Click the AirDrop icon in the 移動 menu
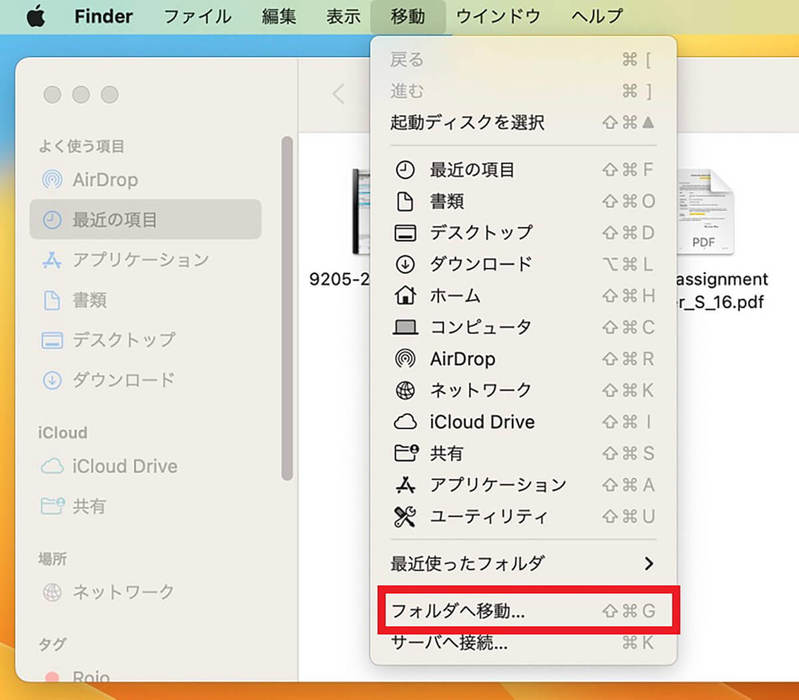This screenshot has height=700, width=799. 405,359
